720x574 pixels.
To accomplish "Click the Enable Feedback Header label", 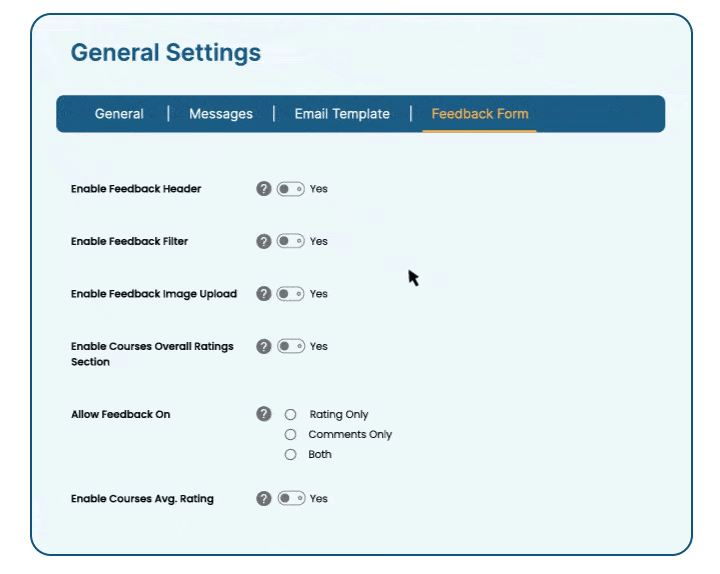I will [136, 189].
